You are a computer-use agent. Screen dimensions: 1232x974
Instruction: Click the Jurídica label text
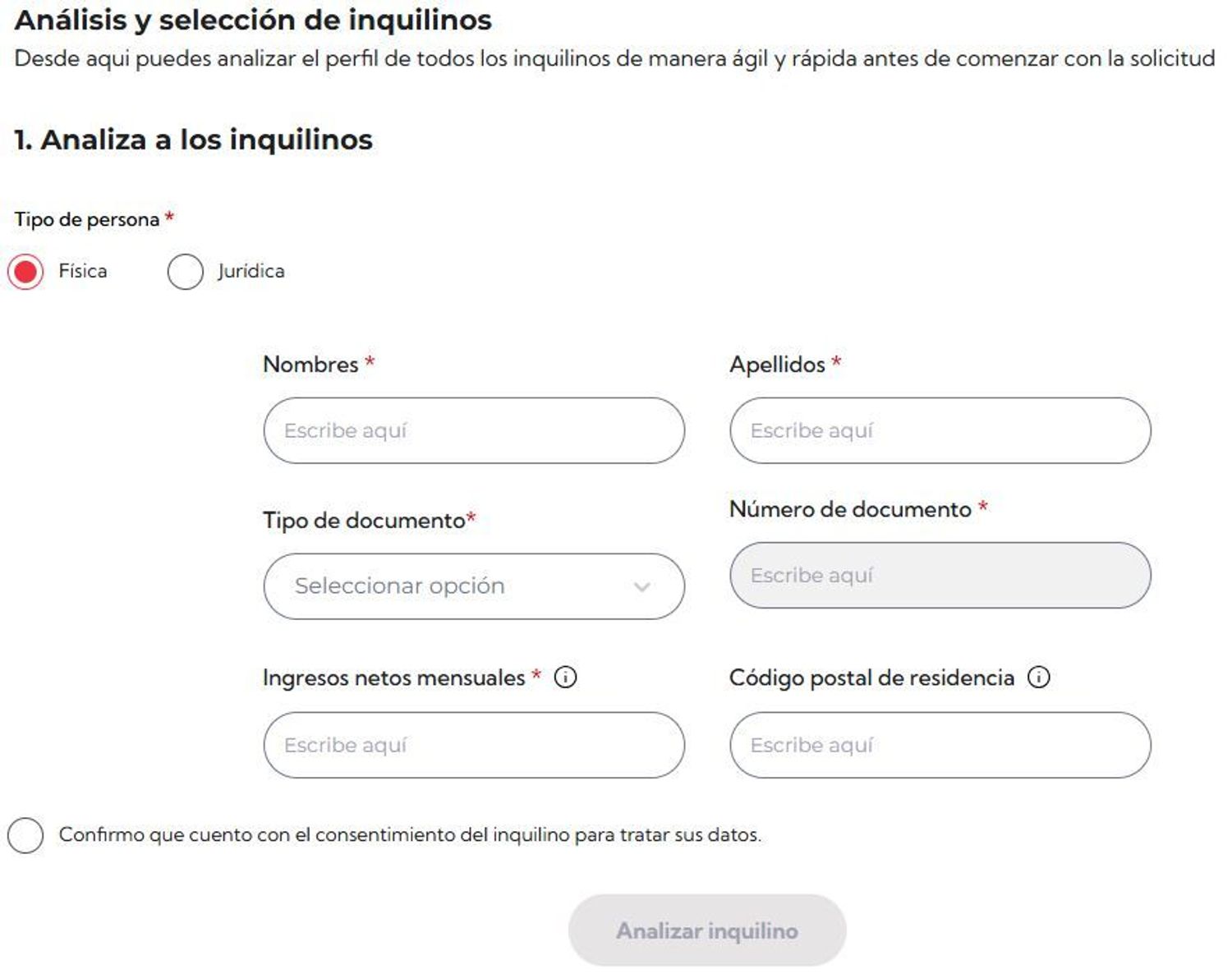pos(251,272)
